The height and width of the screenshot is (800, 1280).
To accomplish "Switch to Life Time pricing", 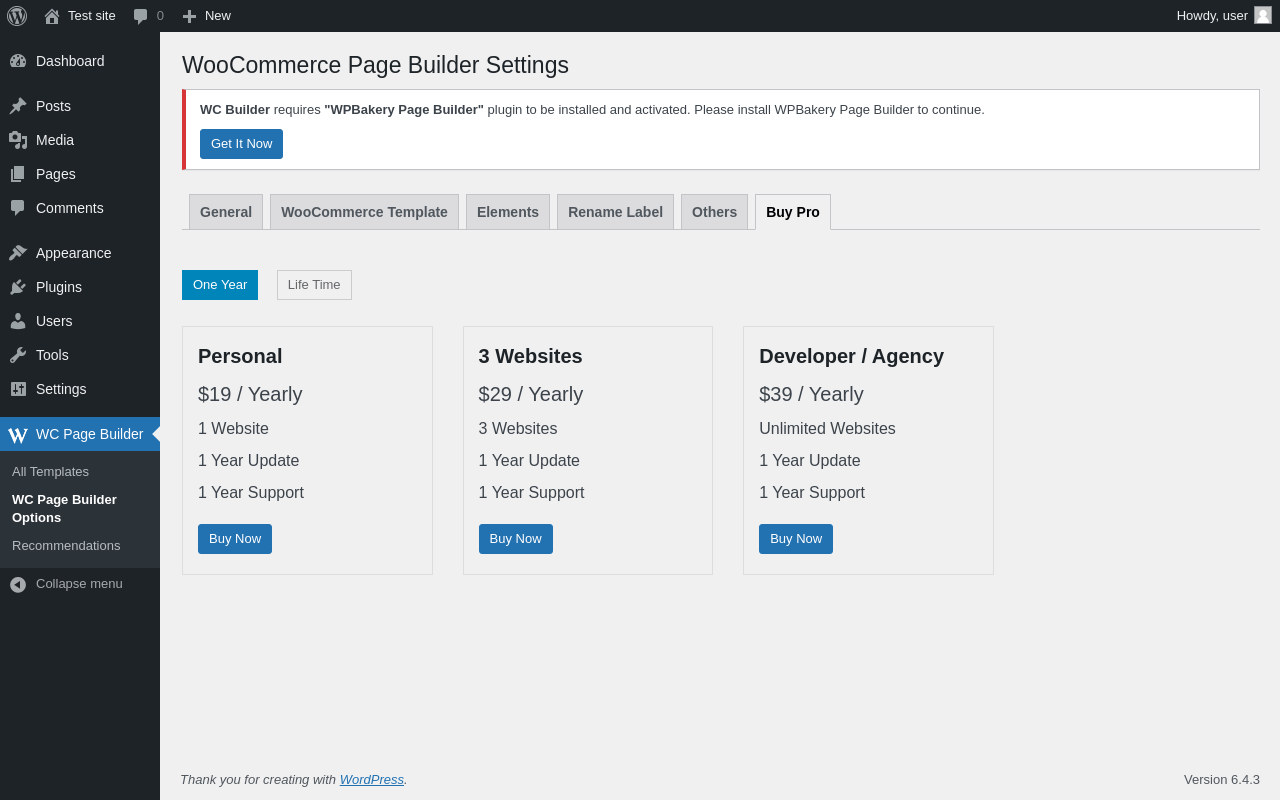I will point(314,285).
